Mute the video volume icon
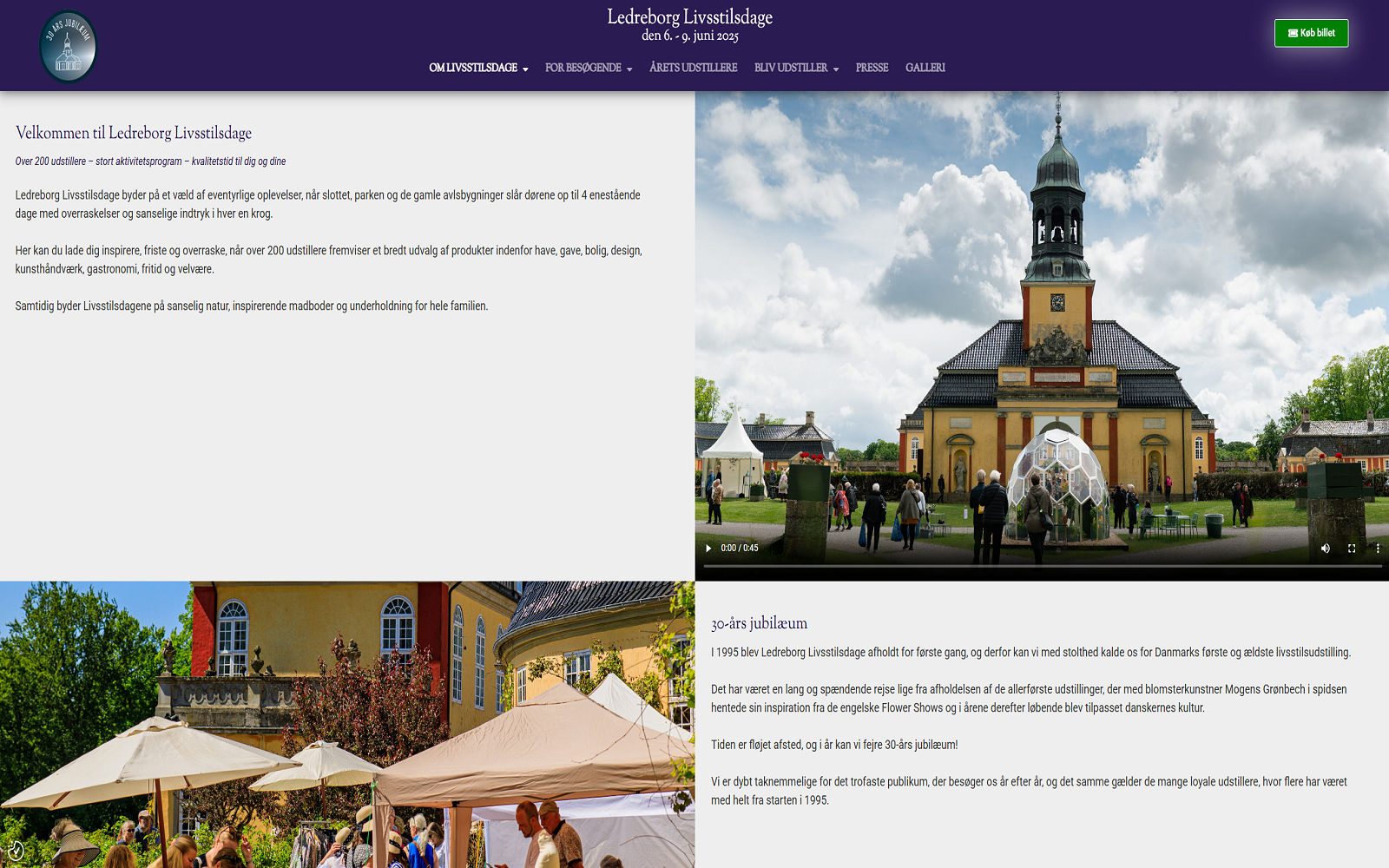Screen dimensions: 1389x868 coord(1325,549)
